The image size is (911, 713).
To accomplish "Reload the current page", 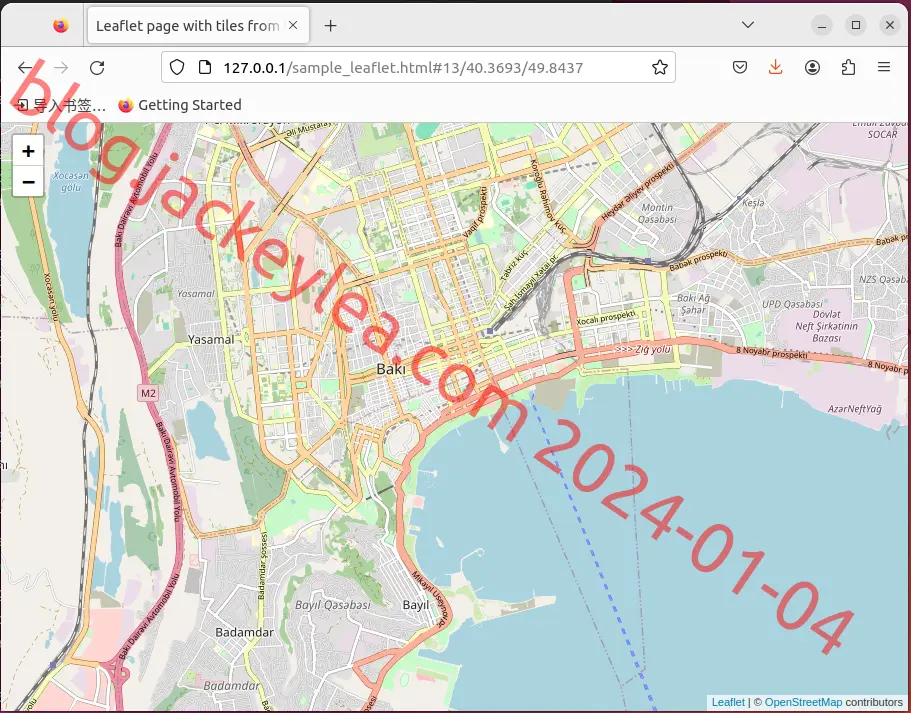I will 97,67.
